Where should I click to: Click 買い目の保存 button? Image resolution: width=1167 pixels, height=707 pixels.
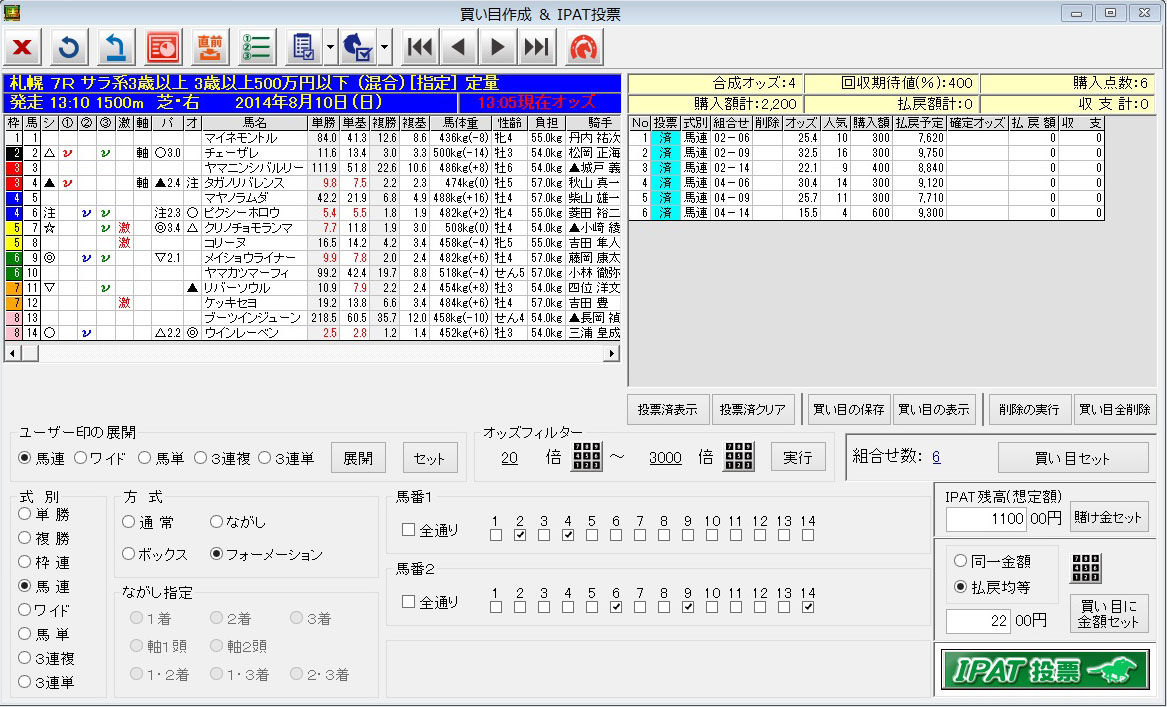pos(848,409)
